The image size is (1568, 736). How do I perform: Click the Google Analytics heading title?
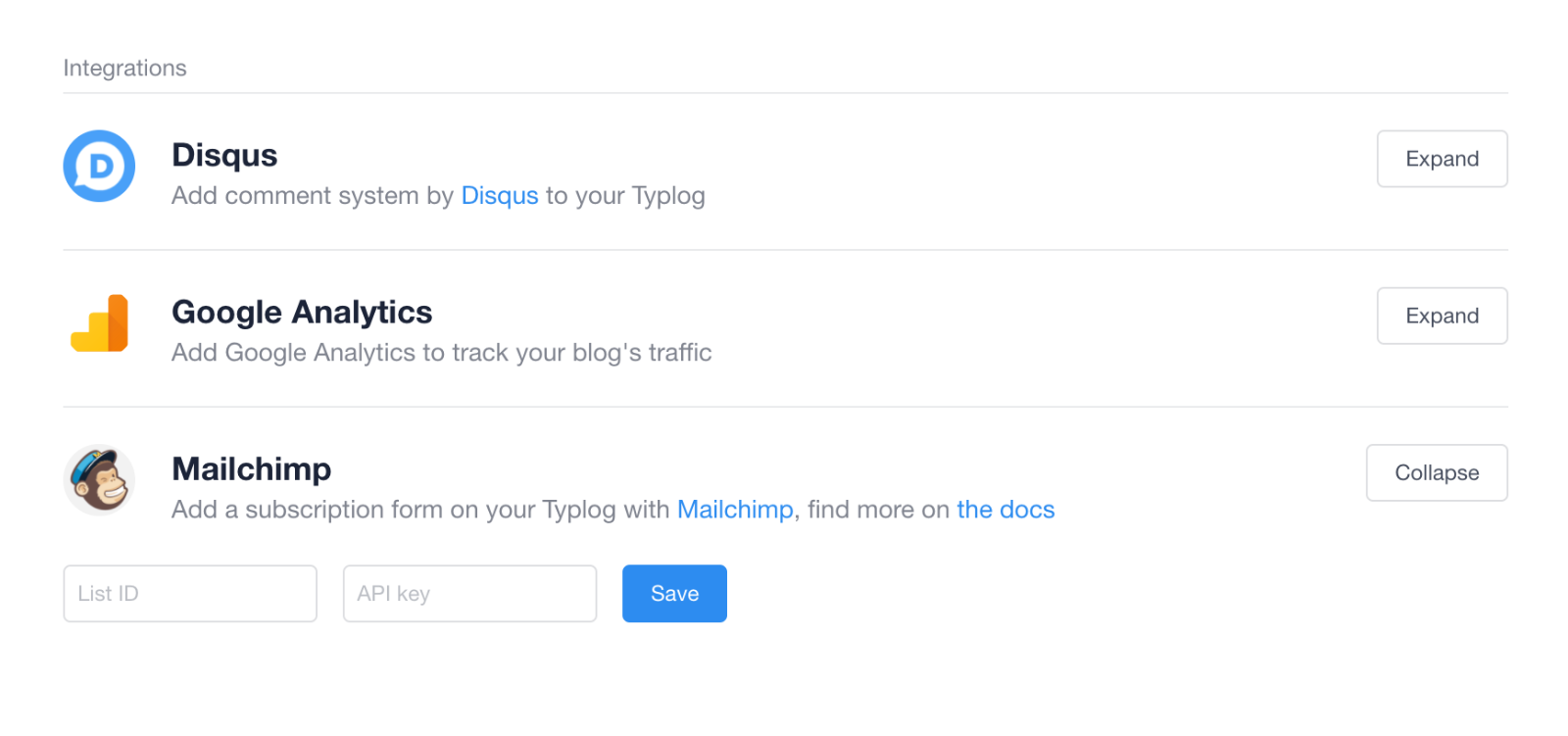(302, 312)
